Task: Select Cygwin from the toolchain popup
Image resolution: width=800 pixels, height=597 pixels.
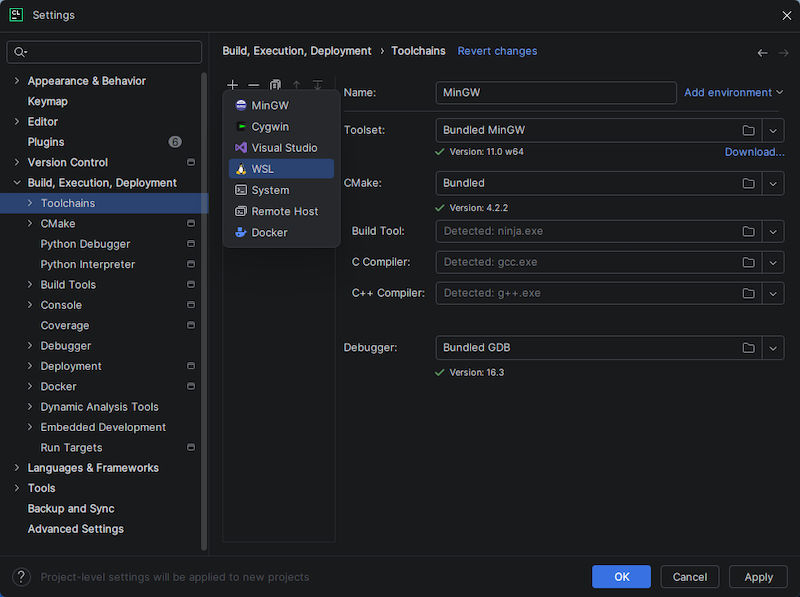Action: (x=281, y=127)
